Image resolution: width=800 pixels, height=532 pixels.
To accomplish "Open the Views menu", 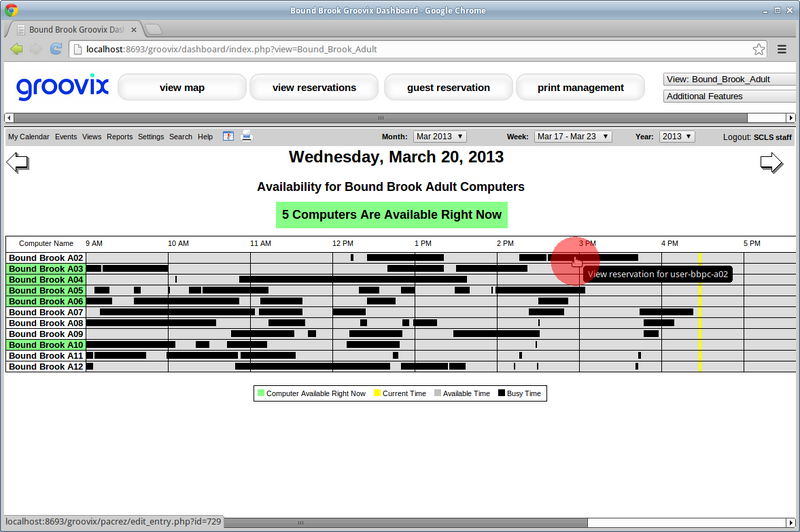I will [92, 137].
